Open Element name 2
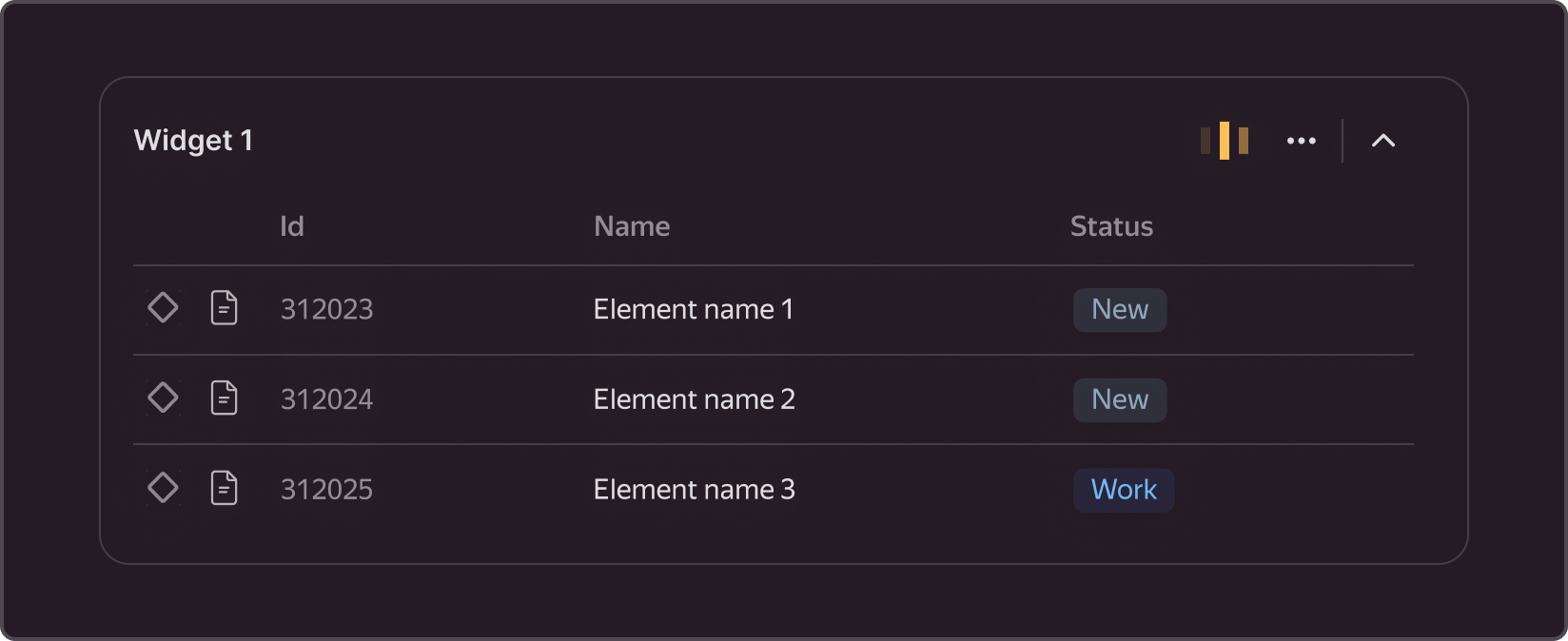 tap(694, 399)
